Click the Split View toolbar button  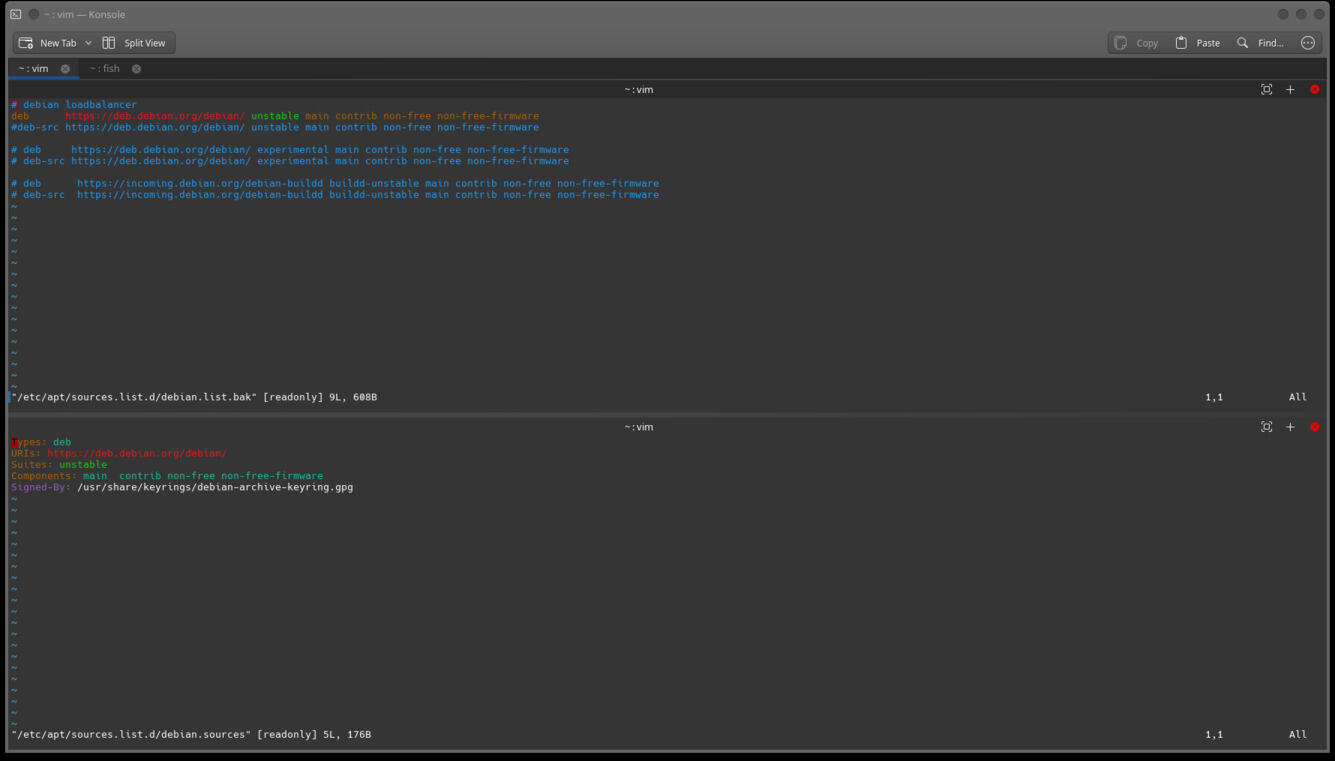[x=134, y=43]
